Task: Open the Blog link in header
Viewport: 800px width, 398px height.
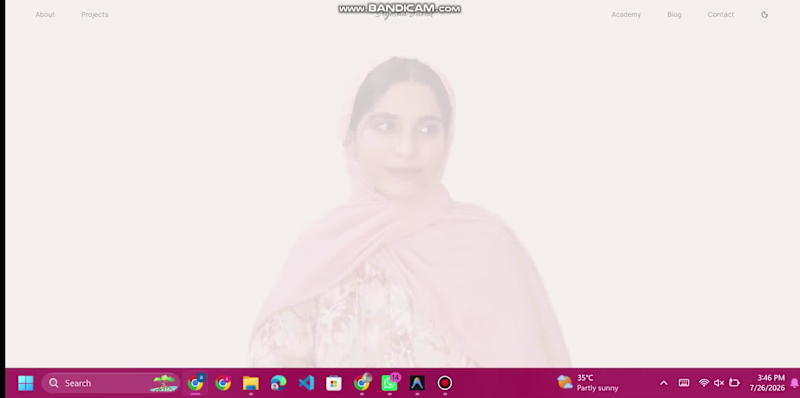Action: pyautogui.click(x=674, y=14)
